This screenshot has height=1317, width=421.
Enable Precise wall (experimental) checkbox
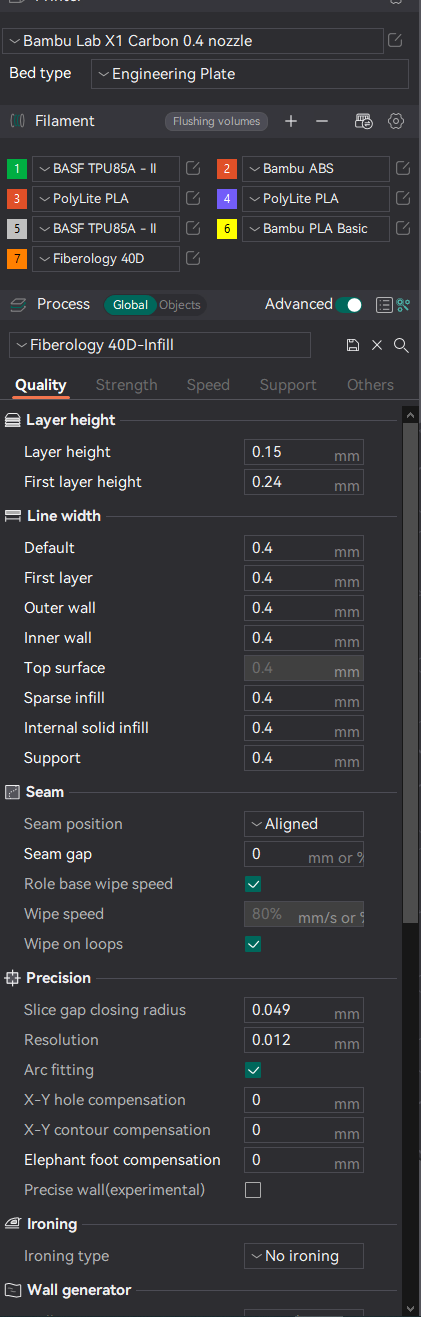253,1190
